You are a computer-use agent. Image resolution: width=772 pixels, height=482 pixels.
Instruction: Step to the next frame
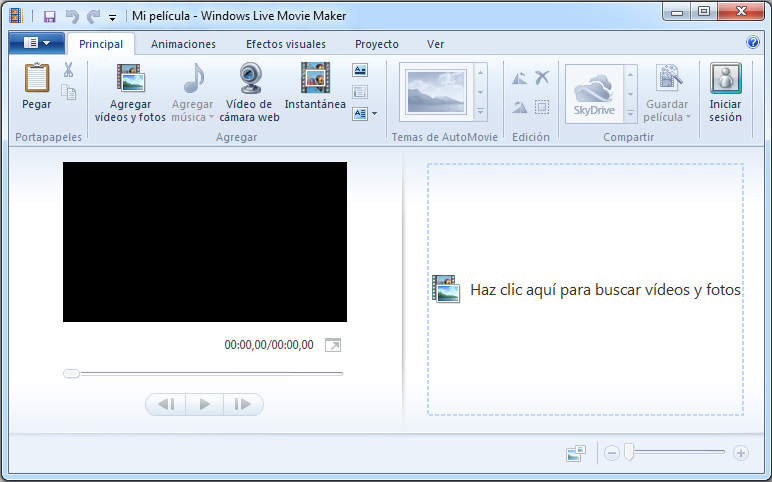(x=242, y=404)
